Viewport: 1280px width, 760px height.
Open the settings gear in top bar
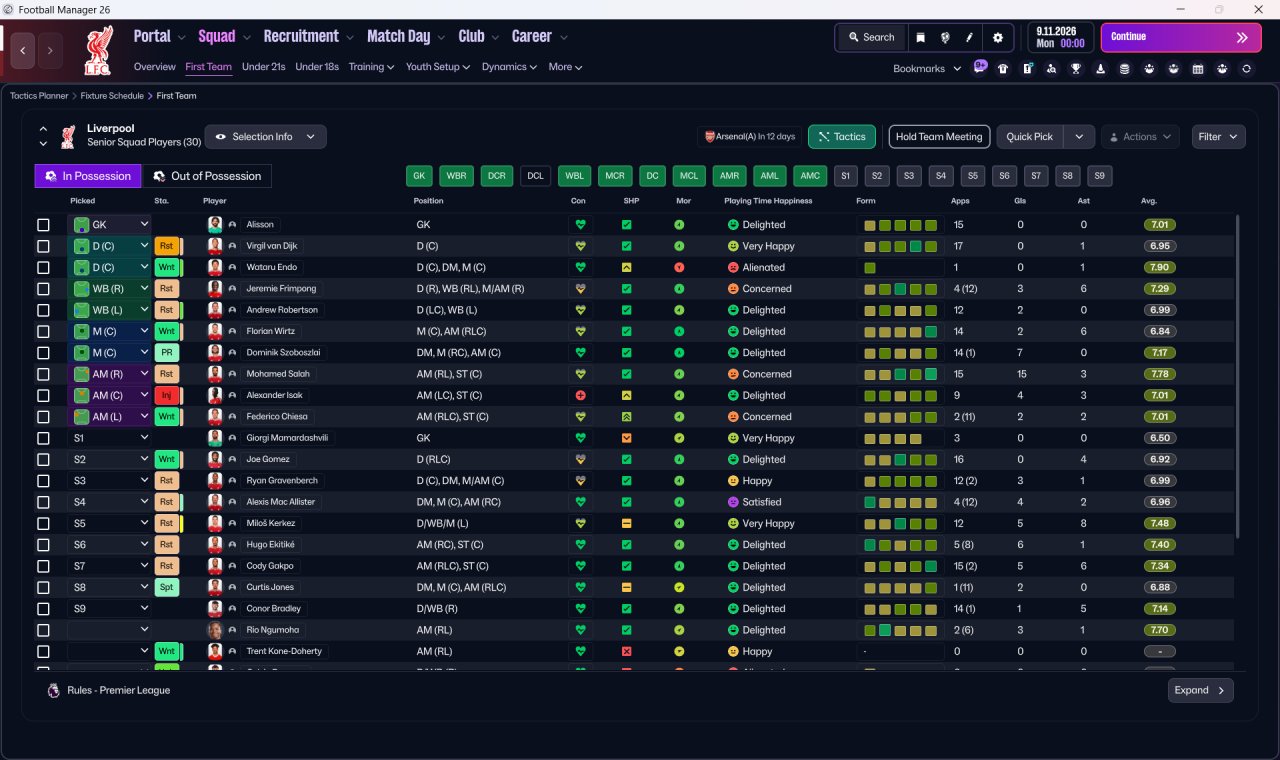point(997,37)
